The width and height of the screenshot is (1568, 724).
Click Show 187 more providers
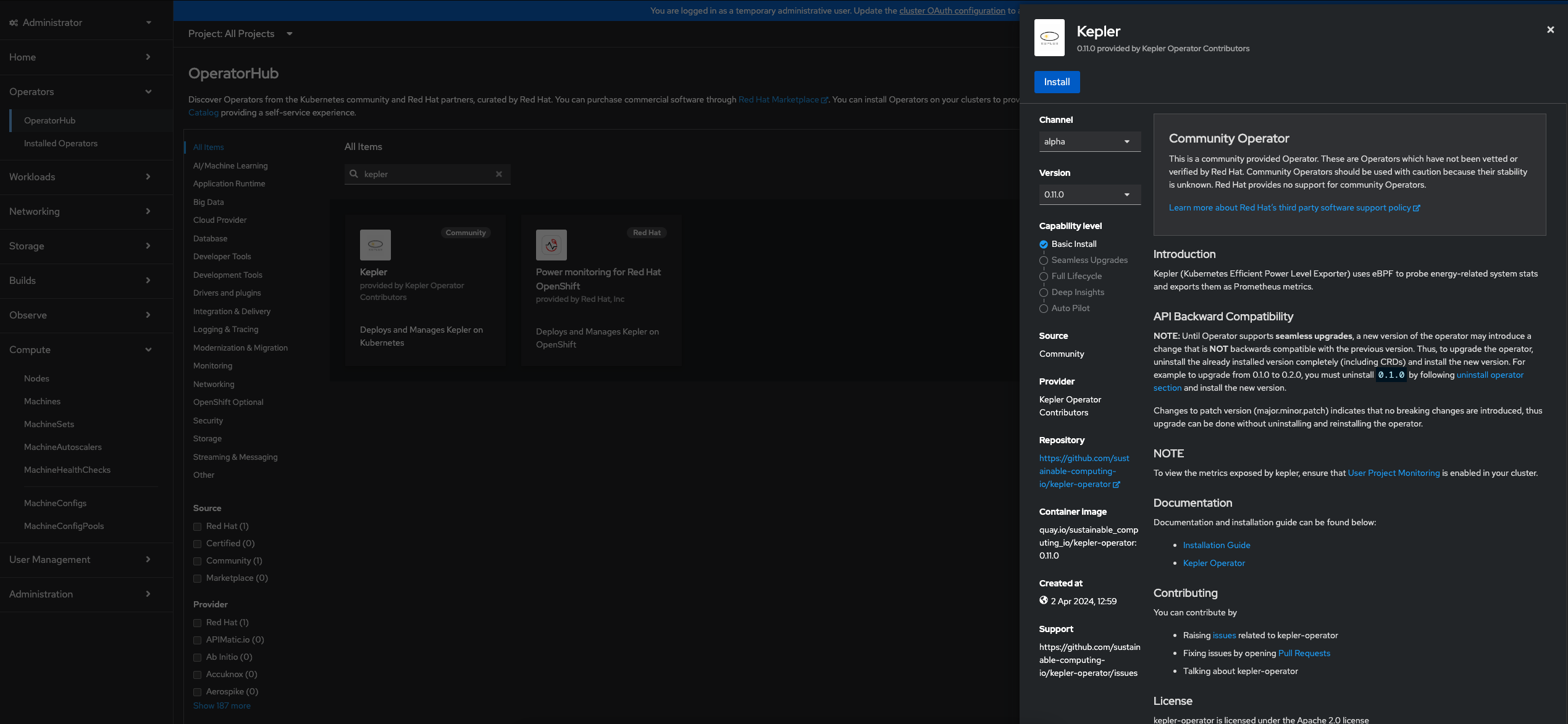click(x=222, y=705)
